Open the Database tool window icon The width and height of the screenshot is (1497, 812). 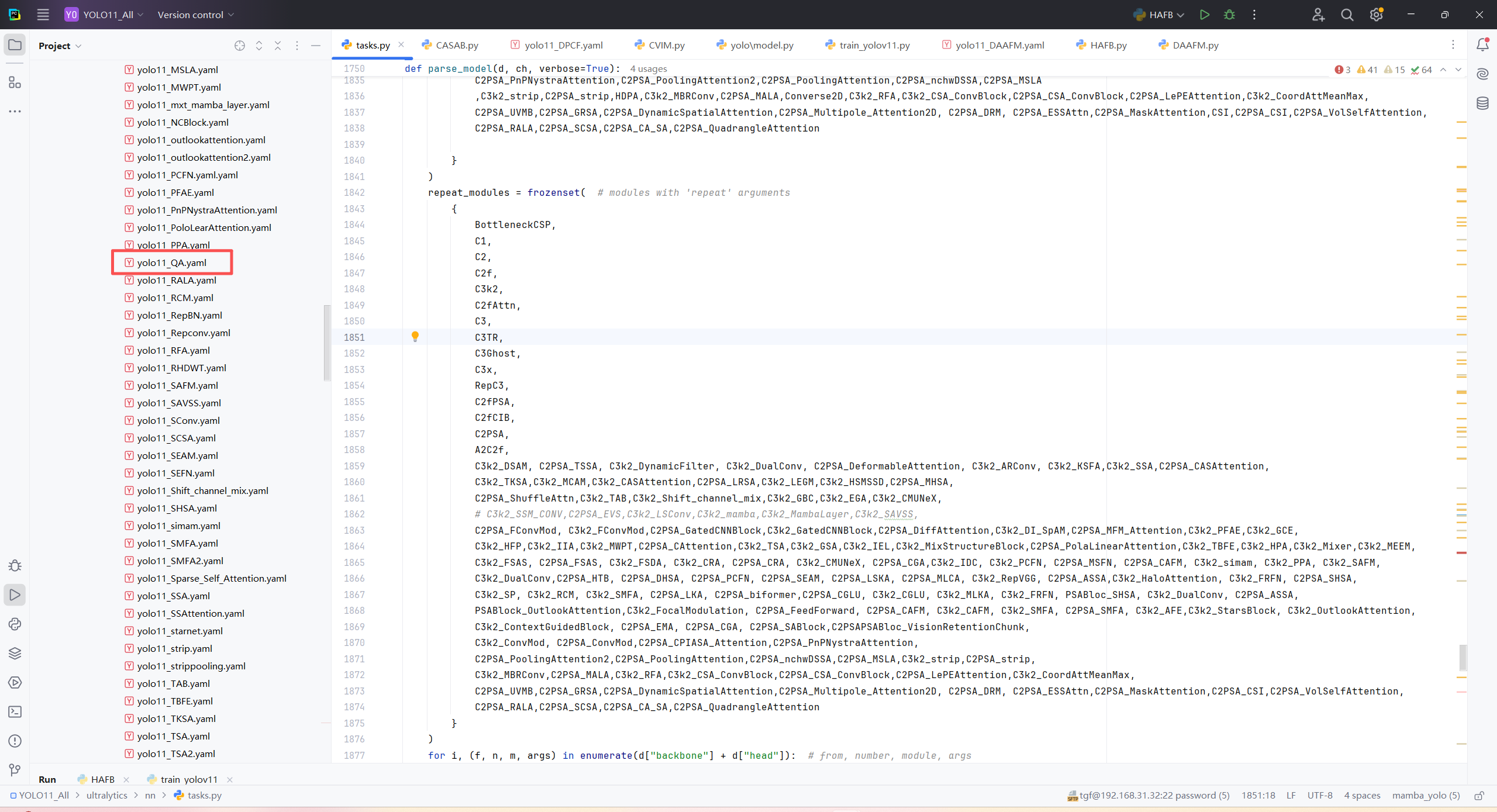click(1482, 103)
